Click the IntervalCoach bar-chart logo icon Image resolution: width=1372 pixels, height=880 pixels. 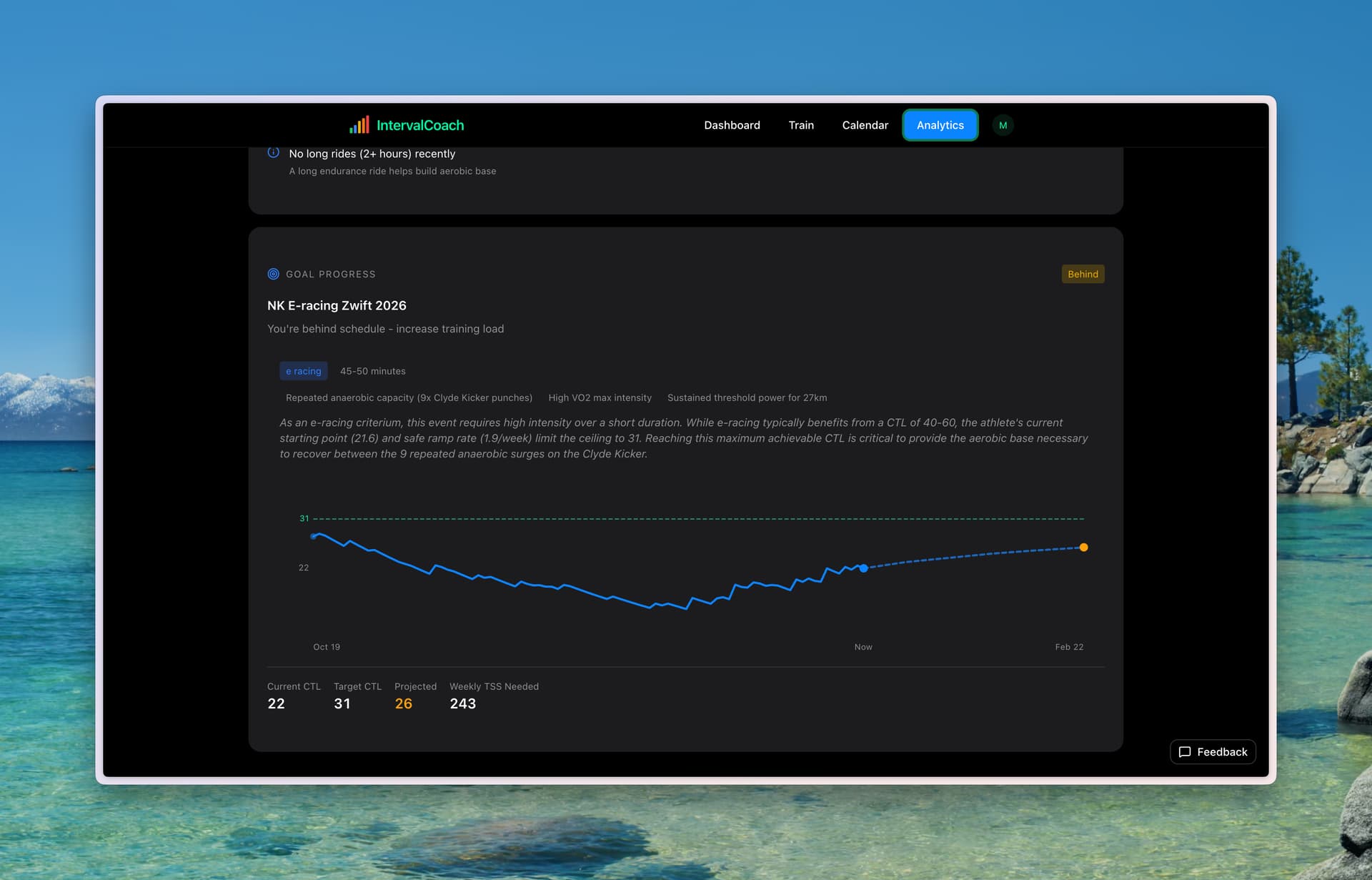359,125
